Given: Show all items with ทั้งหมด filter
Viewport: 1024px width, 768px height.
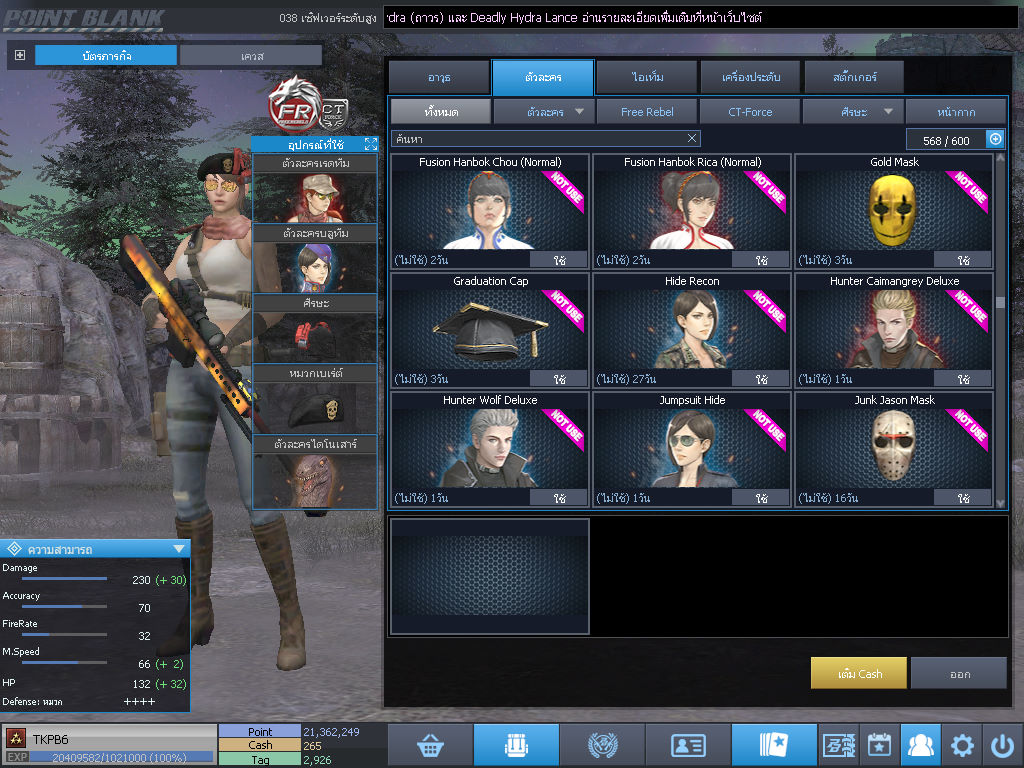Looking at the screenshot, I should point(441,112).
